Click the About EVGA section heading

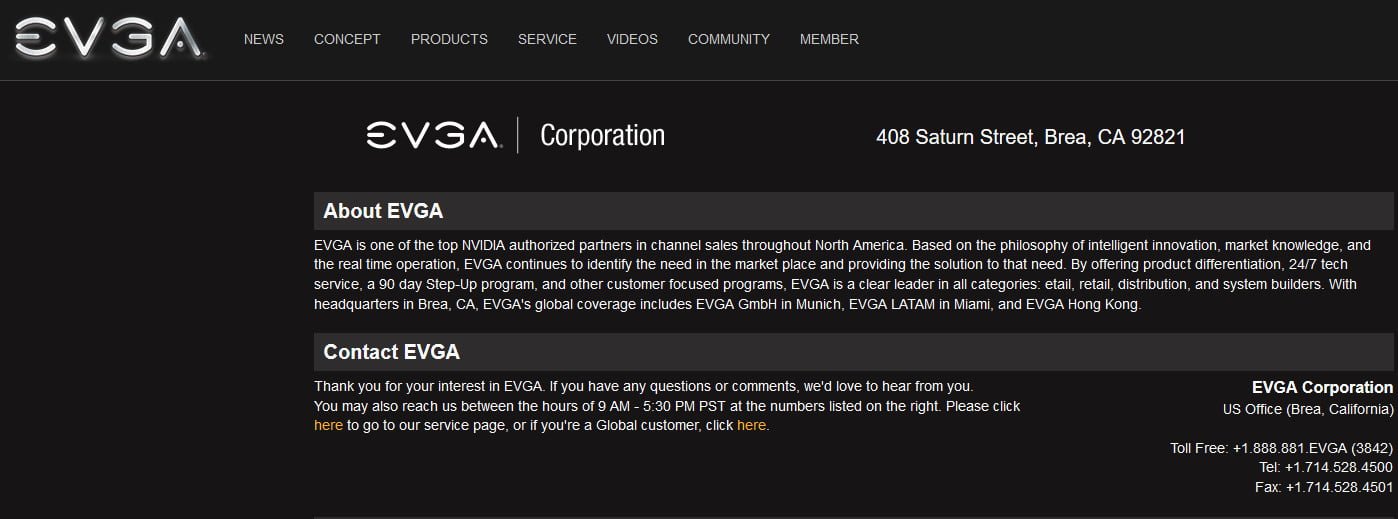click(383, 211)
